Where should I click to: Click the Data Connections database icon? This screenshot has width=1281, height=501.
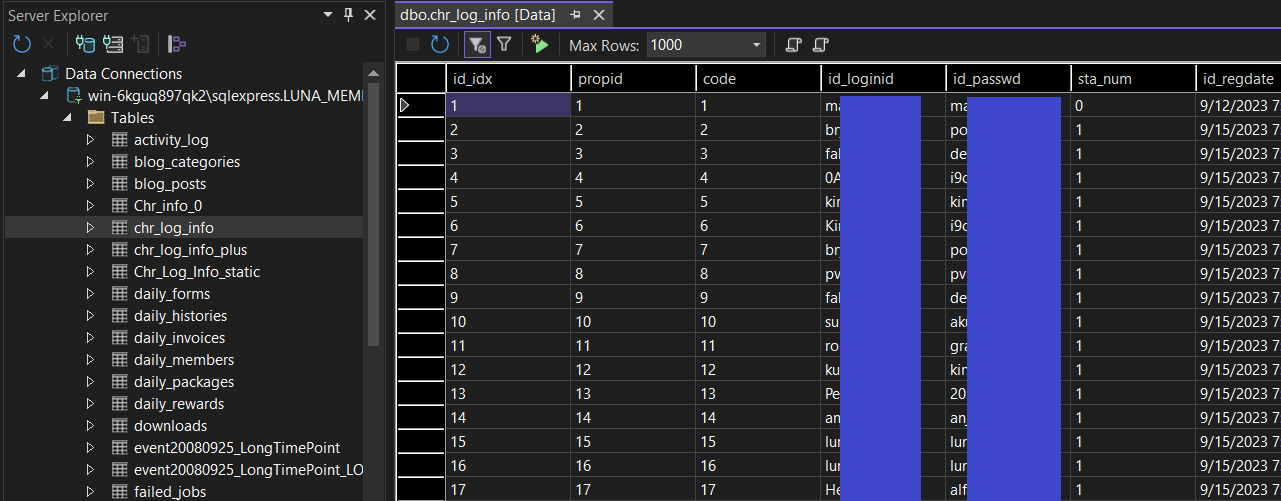coord(50,74)
